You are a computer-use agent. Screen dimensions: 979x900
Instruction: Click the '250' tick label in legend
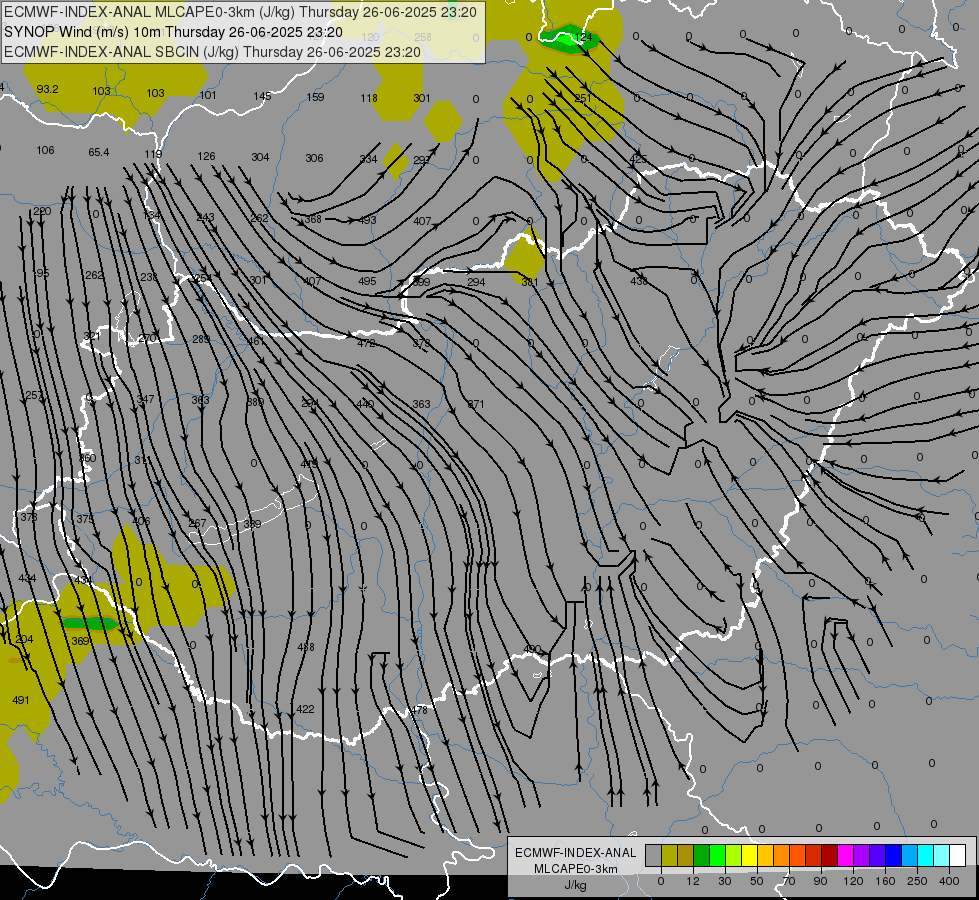coord(917,881)
